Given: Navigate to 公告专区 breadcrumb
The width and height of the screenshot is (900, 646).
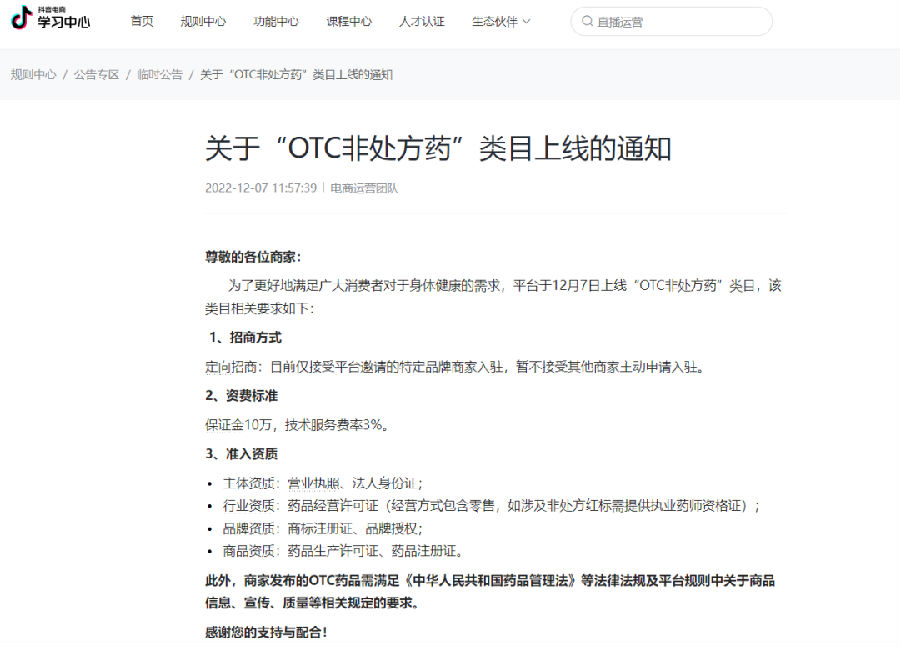Looking at the screenshot, I should [x=96, y=75].
